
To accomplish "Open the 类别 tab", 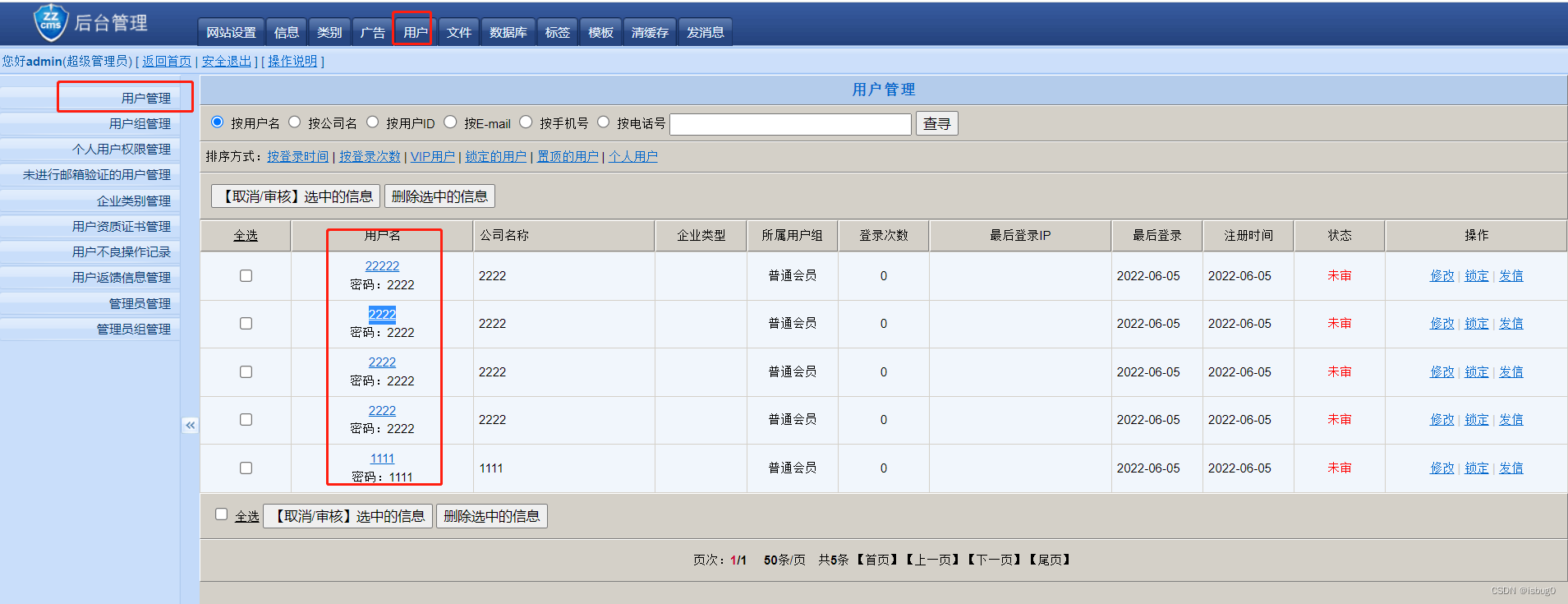I will click(329, 32).
